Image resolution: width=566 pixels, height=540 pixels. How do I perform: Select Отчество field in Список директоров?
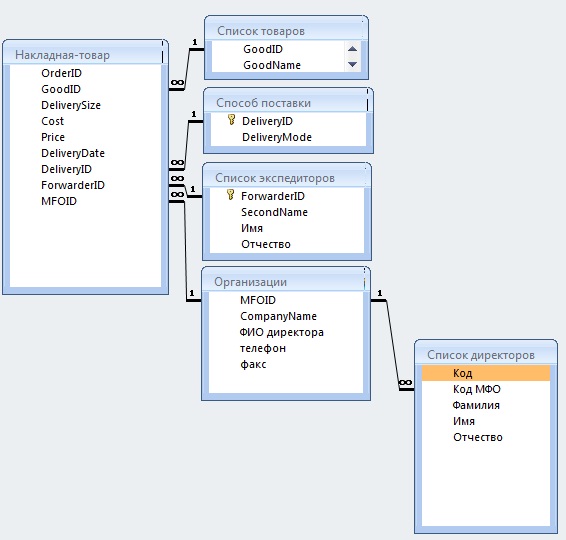[x=486, y=437]
